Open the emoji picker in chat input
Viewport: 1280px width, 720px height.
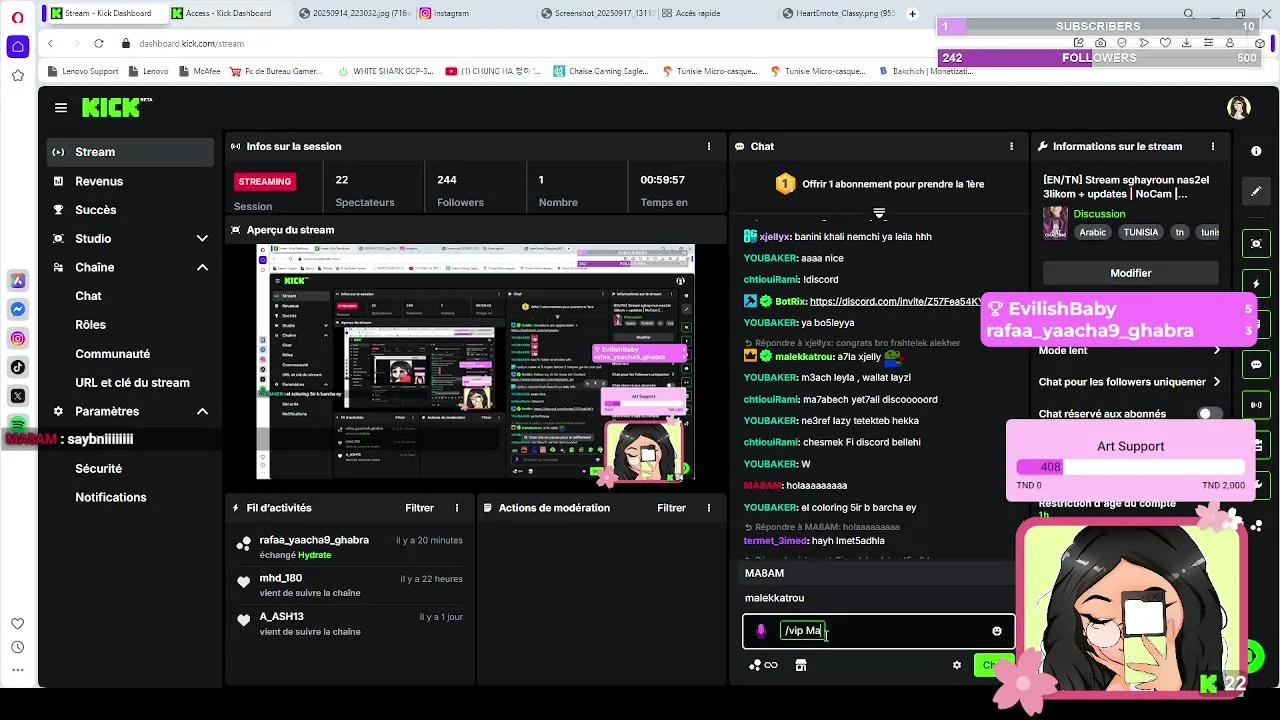click(996, 631)
